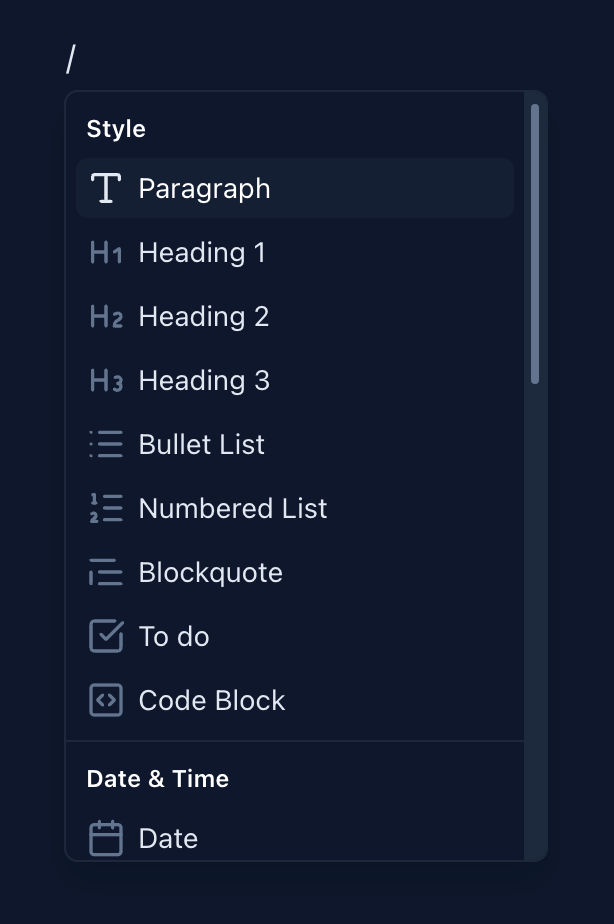Choose the Numbered List text label
614x924 pixels.
[233, 508]
